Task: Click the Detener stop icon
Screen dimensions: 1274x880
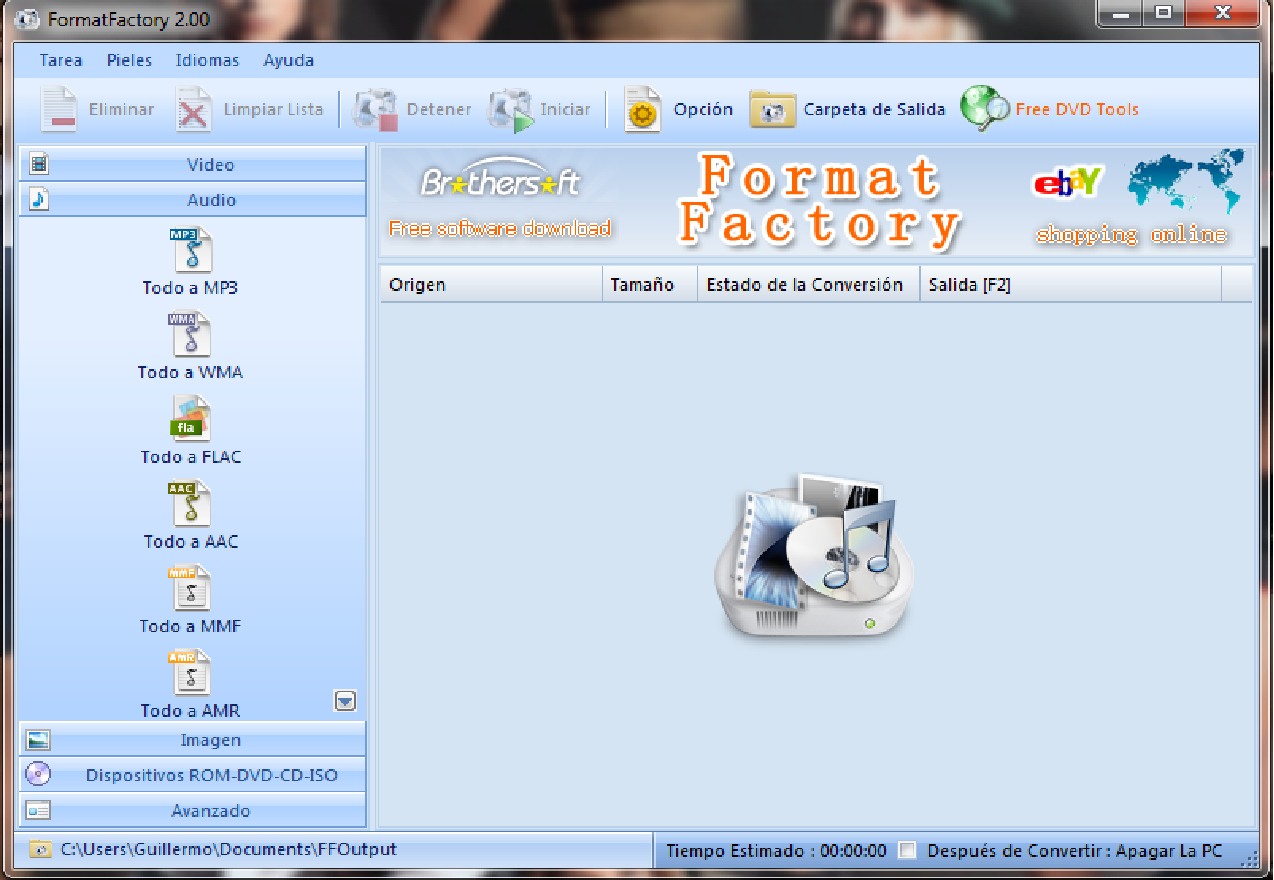Action: tap(377, 110)
